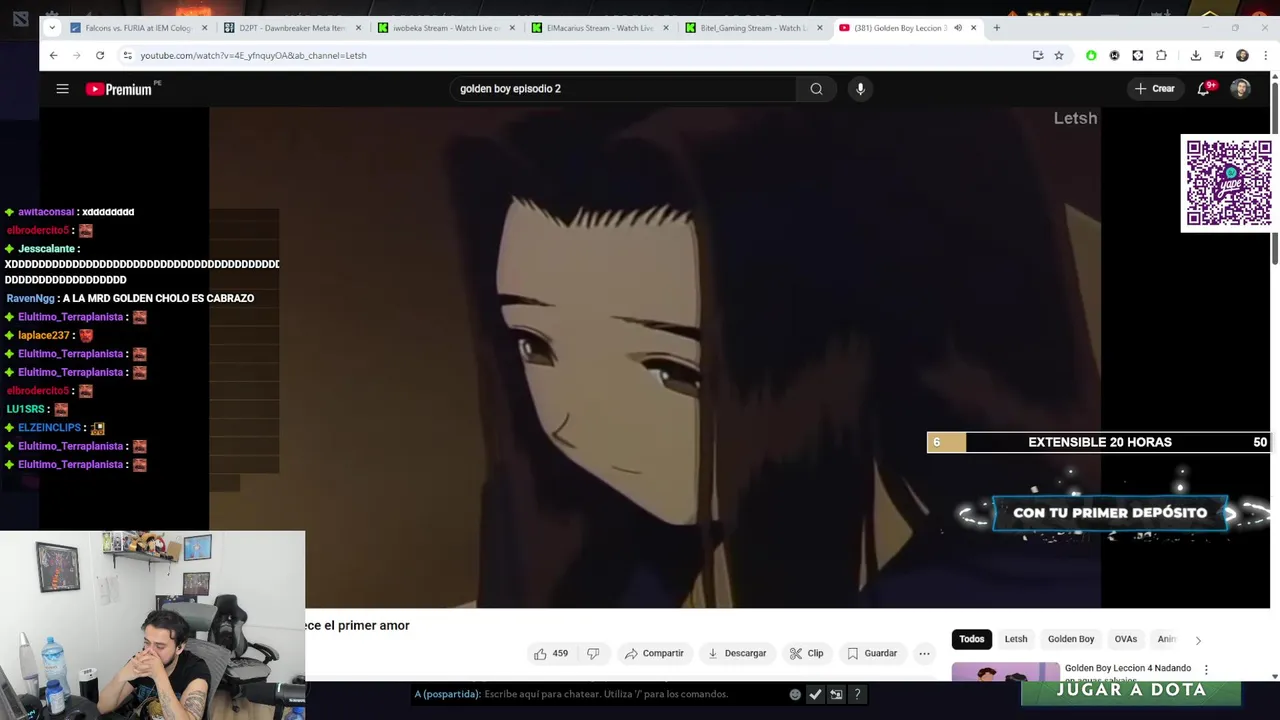1280x720 pixels.
Task: View site information icon in address bar
Action: point(127,55)
